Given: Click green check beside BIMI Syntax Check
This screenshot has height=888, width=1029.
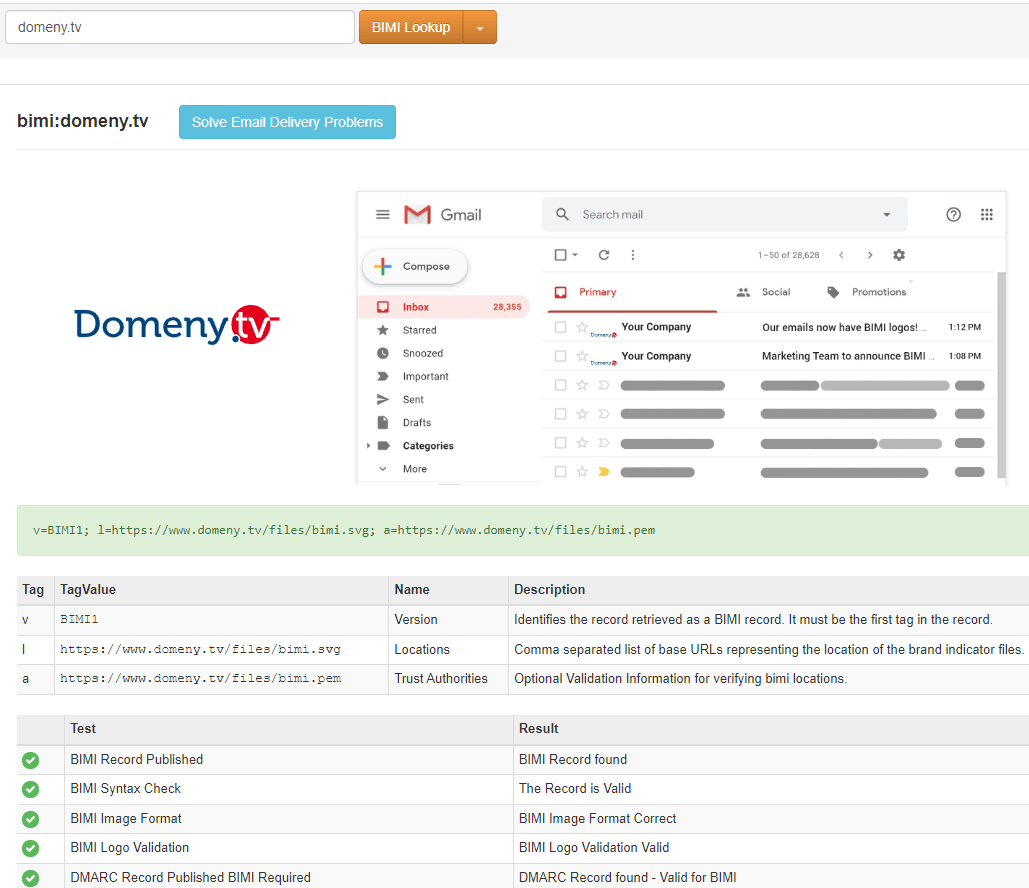Looking at the screenshot, I should pos(30,789).
